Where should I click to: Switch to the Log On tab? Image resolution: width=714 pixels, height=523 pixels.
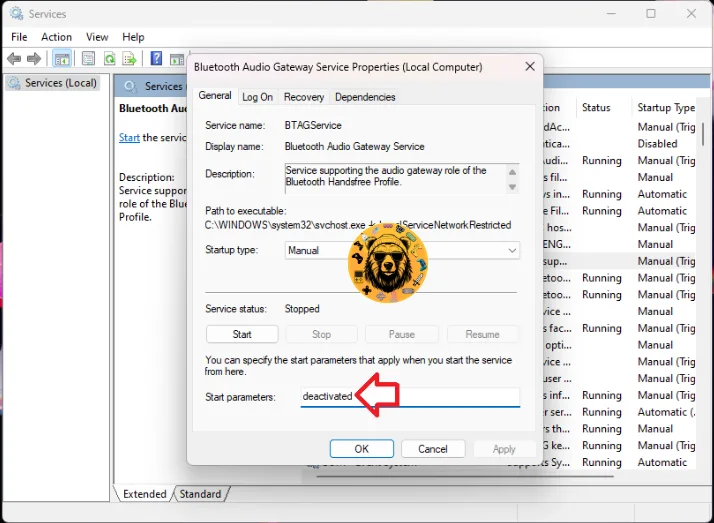[x=257, y=97]
